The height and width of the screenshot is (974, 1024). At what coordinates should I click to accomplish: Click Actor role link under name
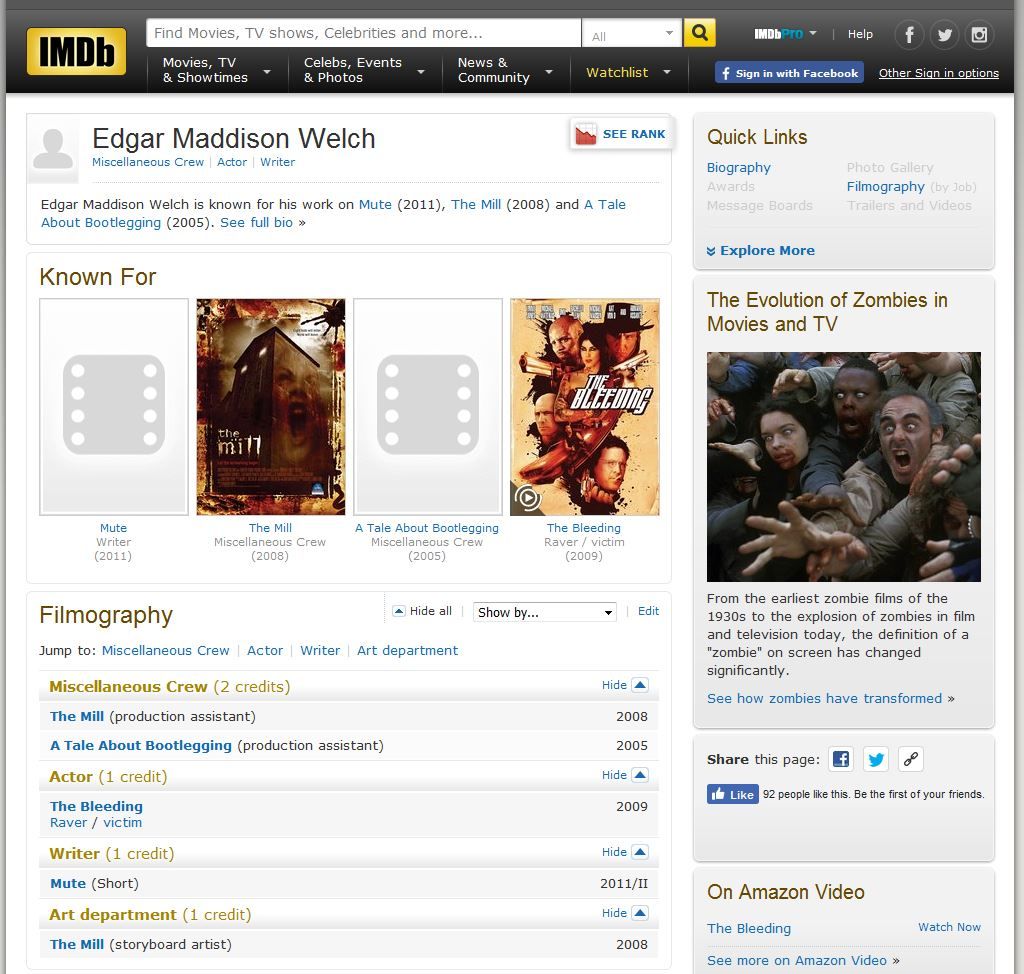point(232,162)
